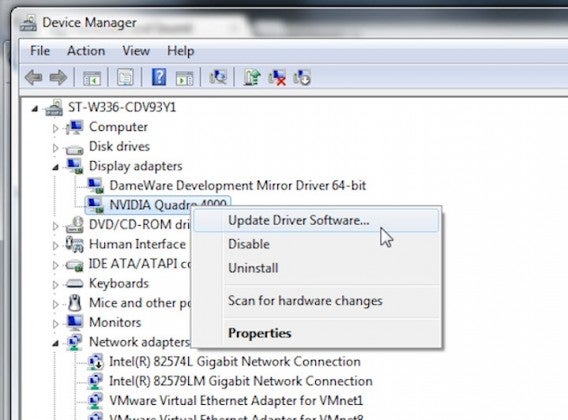The image size is (568, 420).
Task: Click the IDE ATA/ATAPI controllers icon
Action: (x=75, y=265)
